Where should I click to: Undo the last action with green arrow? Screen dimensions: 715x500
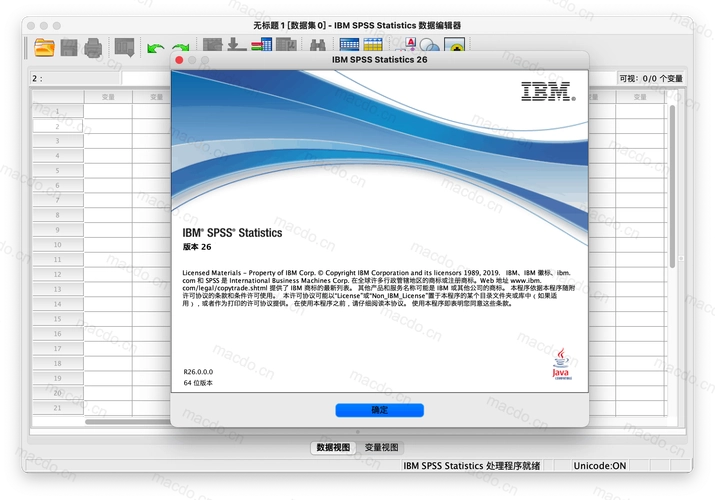pyautogui.click(x=155, y=47)
